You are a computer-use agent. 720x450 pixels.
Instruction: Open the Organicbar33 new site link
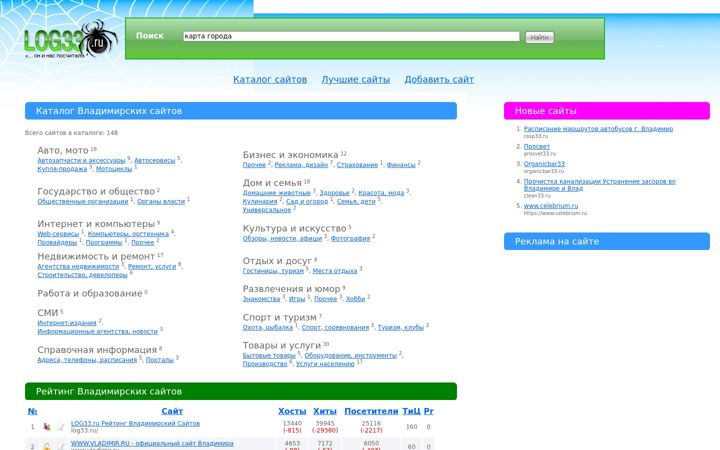pos(544,164)
